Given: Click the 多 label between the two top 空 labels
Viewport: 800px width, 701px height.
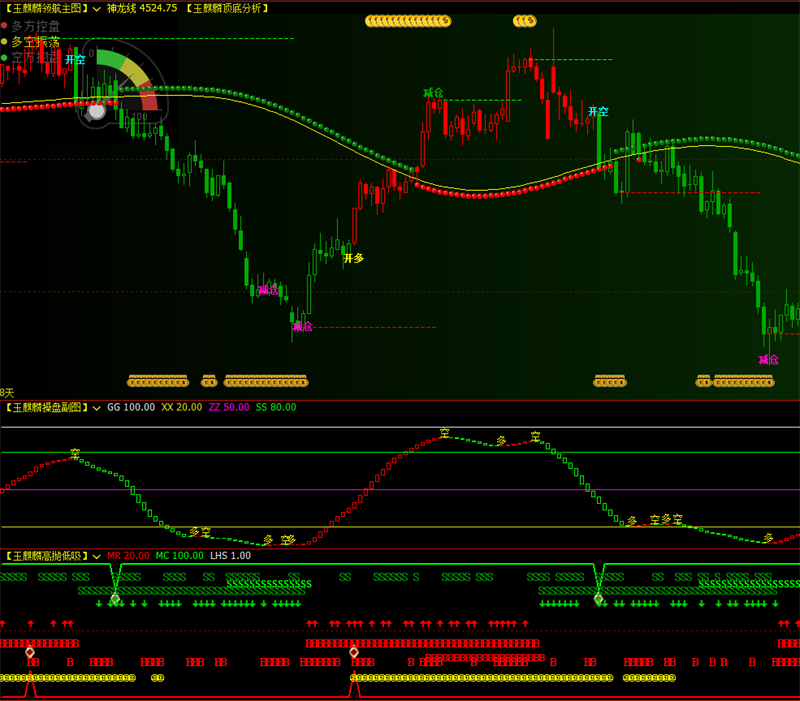Looking at the screenshot, I should (x=501, y=440).
